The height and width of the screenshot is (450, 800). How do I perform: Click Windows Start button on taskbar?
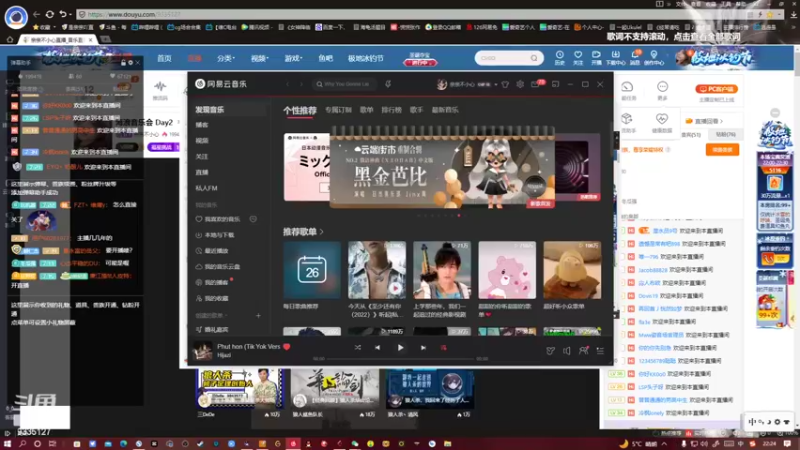coord(8,444)
